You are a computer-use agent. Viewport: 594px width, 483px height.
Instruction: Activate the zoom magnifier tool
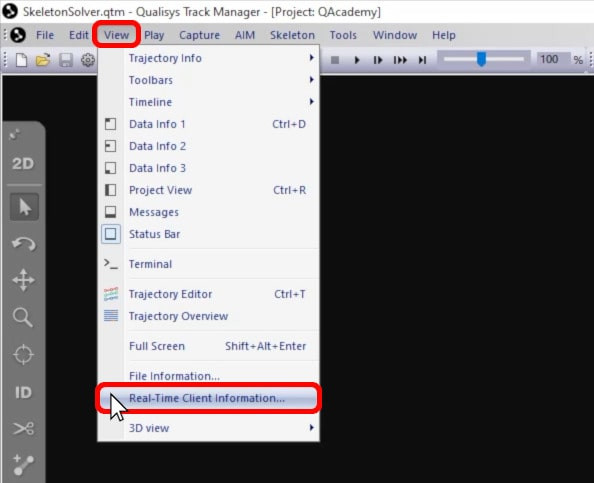point(23,317)
